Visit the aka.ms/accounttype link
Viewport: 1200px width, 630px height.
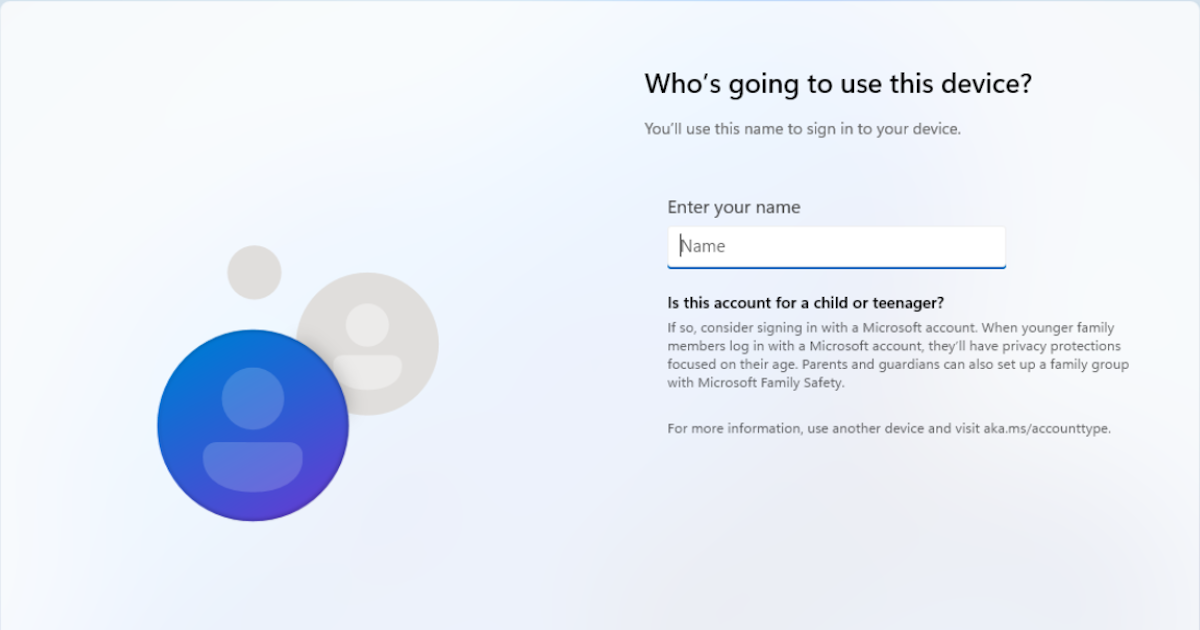click(1047, 428)
